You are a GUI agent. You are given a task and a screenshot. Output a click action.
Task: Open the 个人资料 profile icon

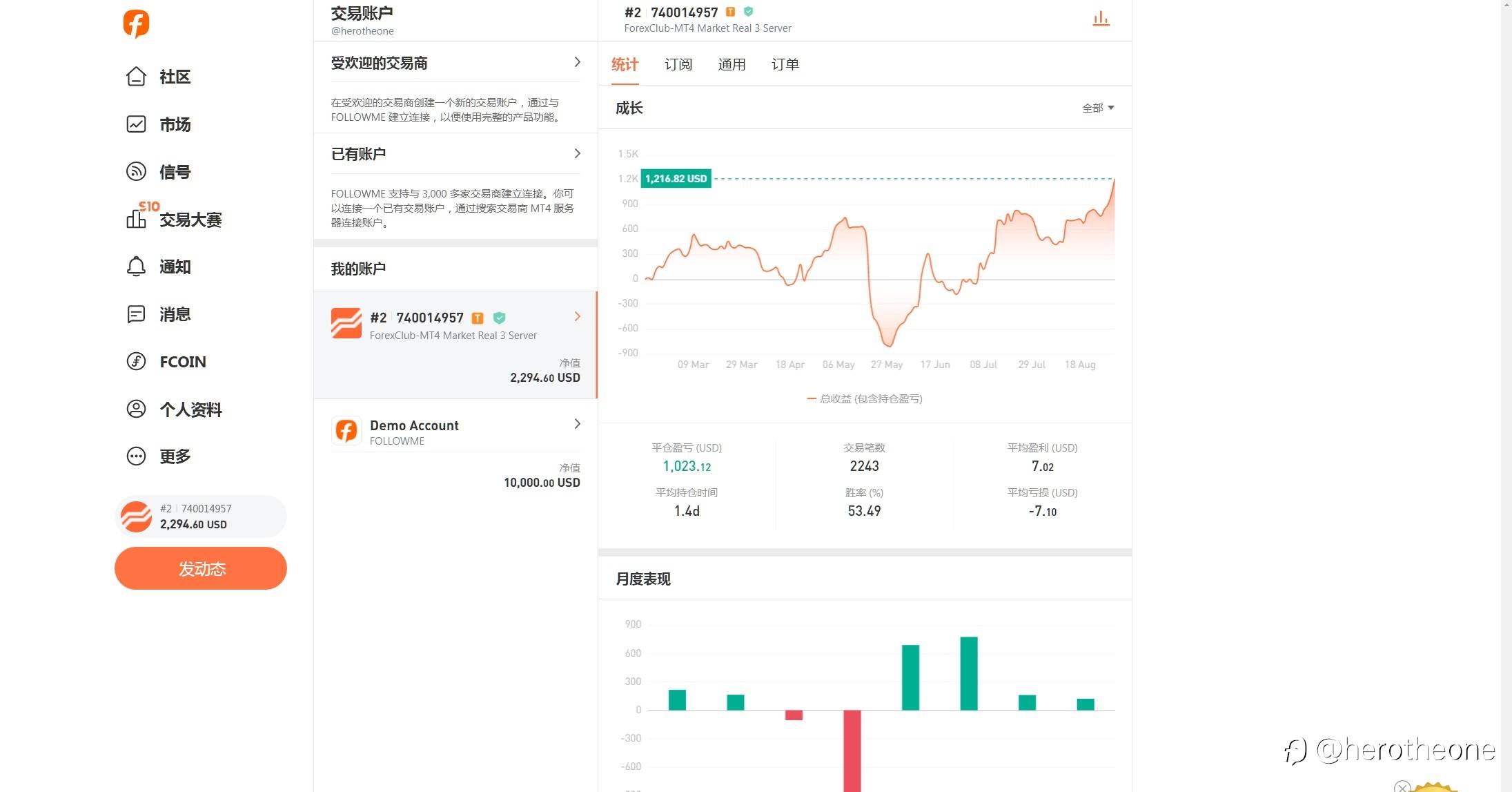pos(136,409)
